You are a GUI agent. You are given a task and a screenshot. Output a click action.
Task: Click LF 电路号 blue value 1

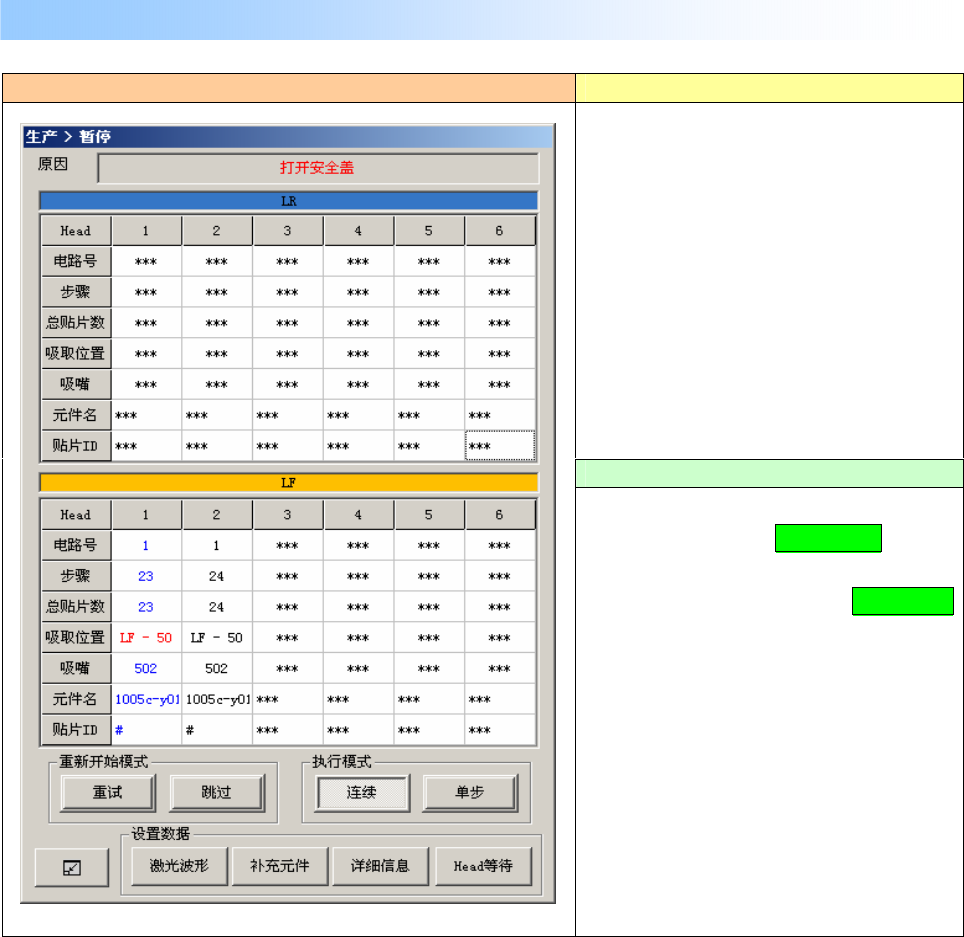(146, 545)
